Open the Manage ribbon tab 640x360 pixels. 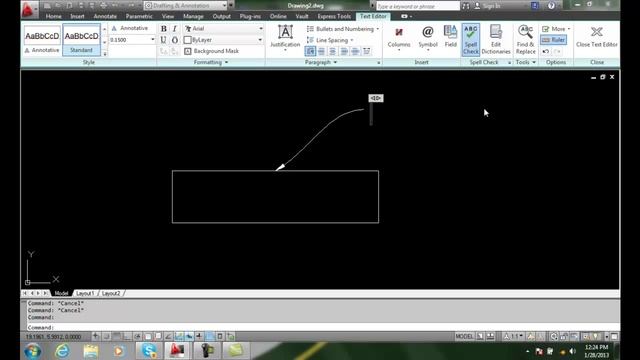click(193, 16)
